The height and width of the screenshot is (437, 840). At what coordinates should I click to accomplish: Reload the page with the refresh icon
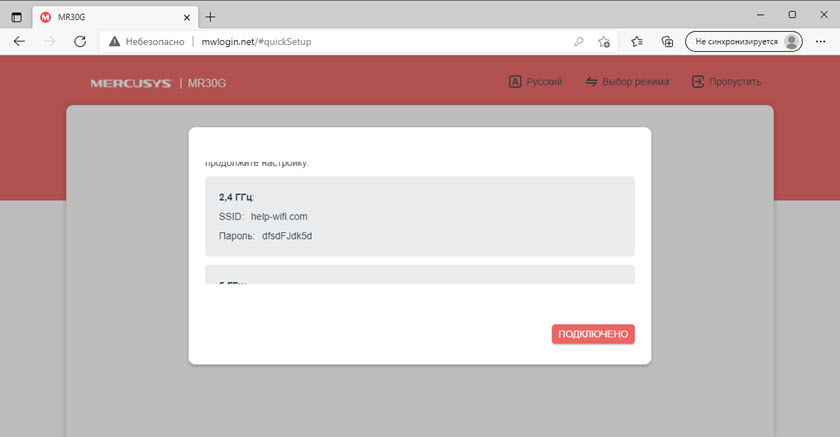click(x=80, y=41)
